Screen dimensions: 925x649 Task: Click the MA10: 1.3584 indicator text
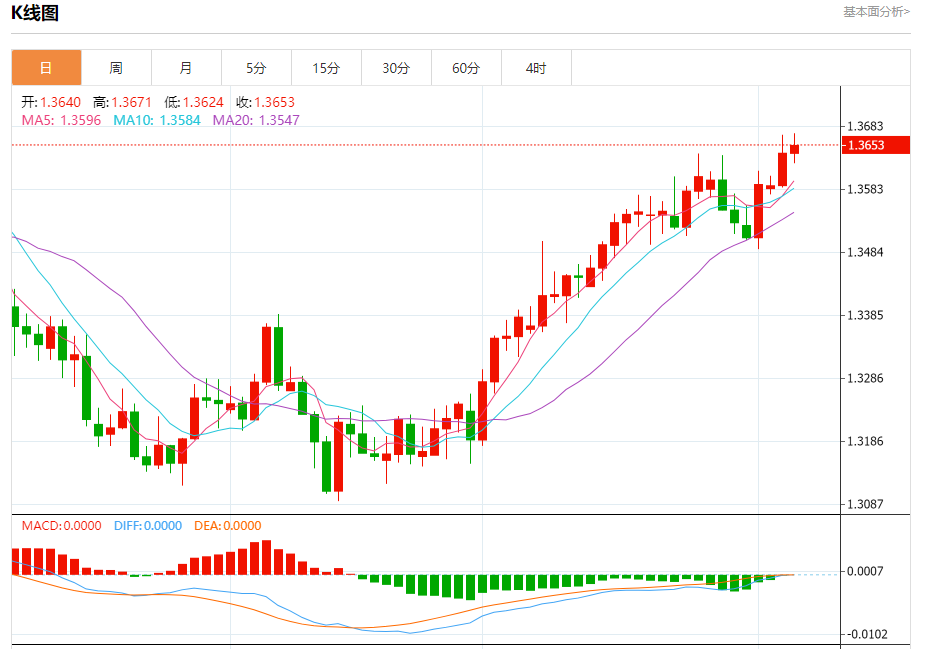[x=157, y=120]
